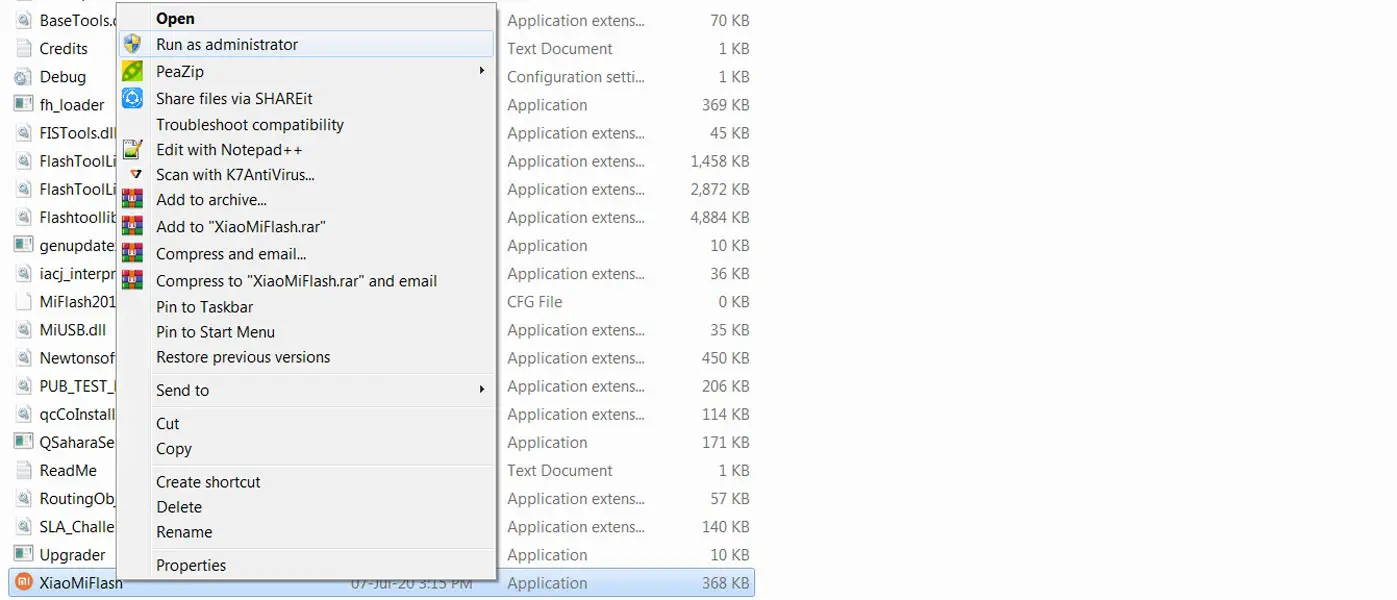Image resolution: width=1397 pixels, height=600 pixels.
Task: Expand the Send to submenu arrow
Action: pos(481,389)
